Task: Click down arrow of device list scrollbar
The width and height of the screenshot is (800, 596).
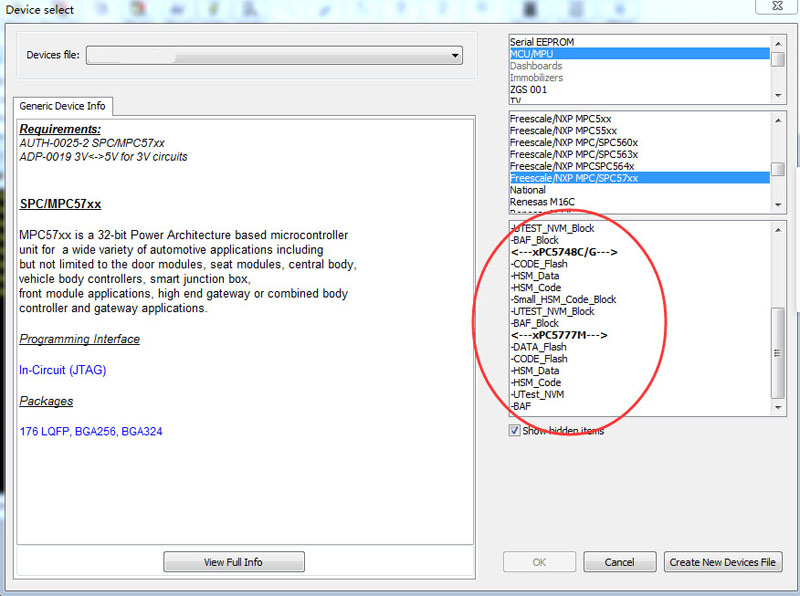Action: pos(778,407)
